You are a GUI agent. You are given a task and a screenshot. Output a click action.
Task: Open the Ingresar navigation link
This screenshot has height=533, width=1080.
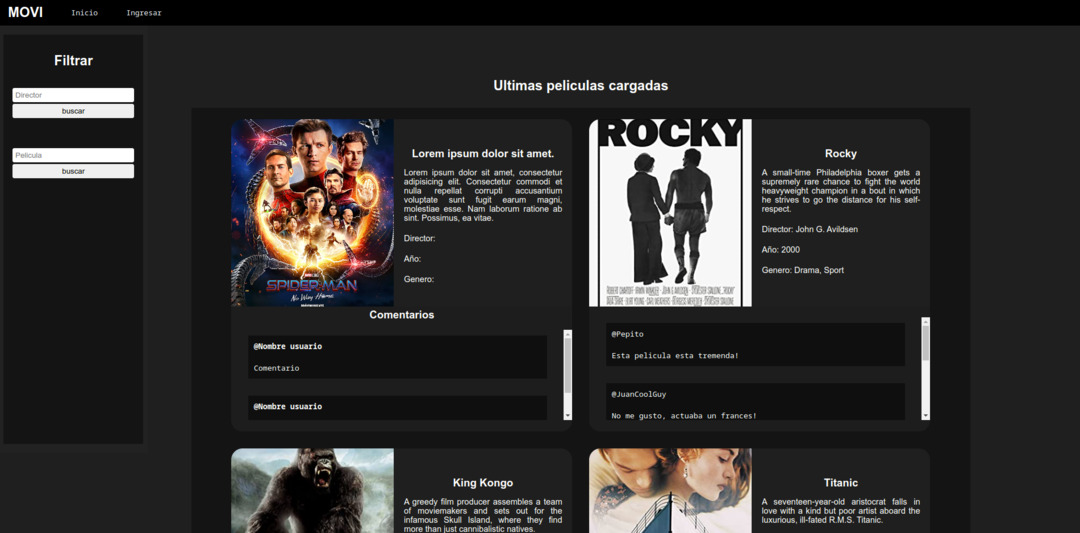pyautogui.click(x=144, y=13)
